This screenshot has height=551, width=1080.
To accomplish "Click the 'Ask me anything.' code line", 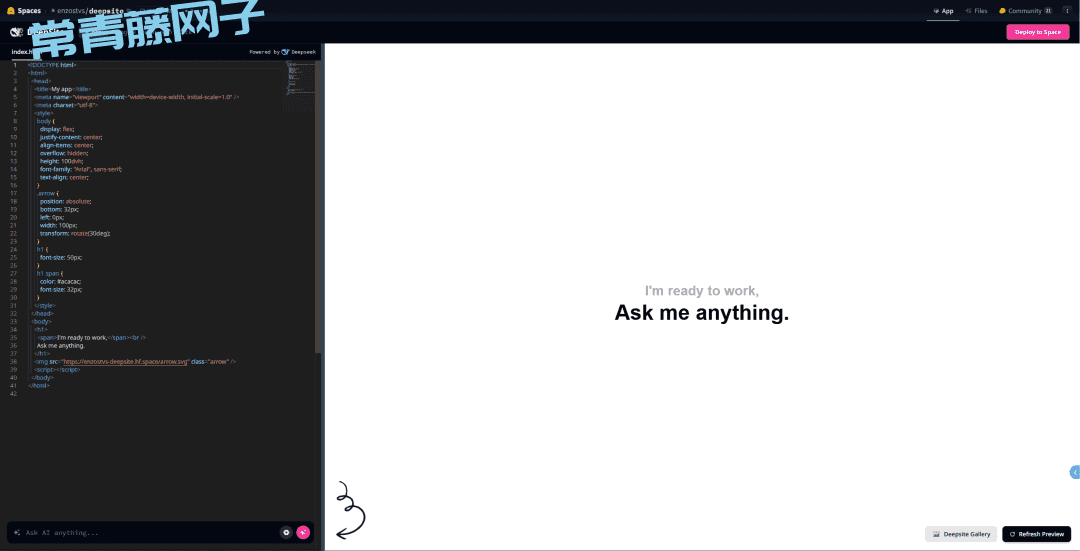I will [x=61, y=346].
